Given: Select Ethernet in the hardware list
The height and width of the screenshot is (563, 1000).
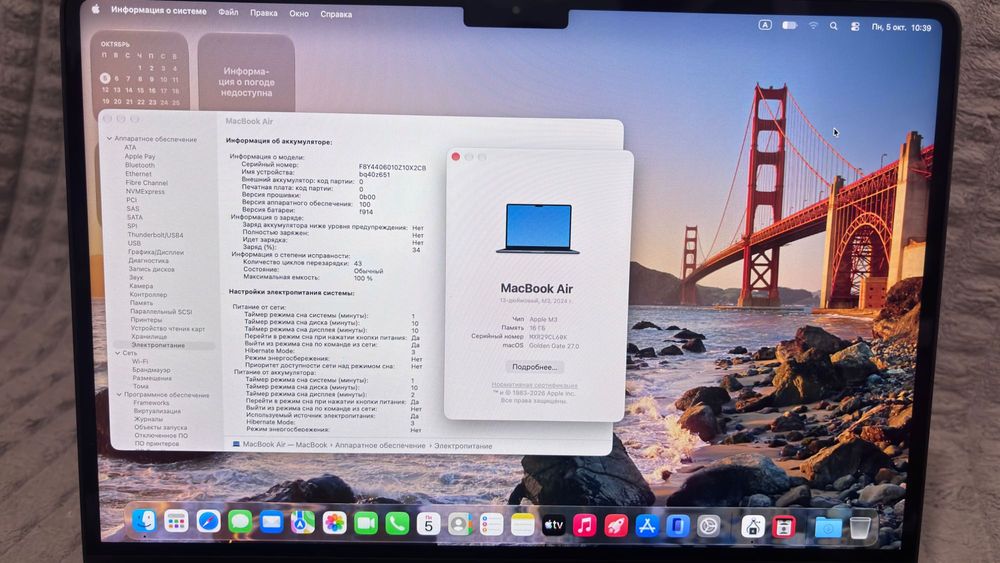Looking at the screenshot, I should coord(138,173).
